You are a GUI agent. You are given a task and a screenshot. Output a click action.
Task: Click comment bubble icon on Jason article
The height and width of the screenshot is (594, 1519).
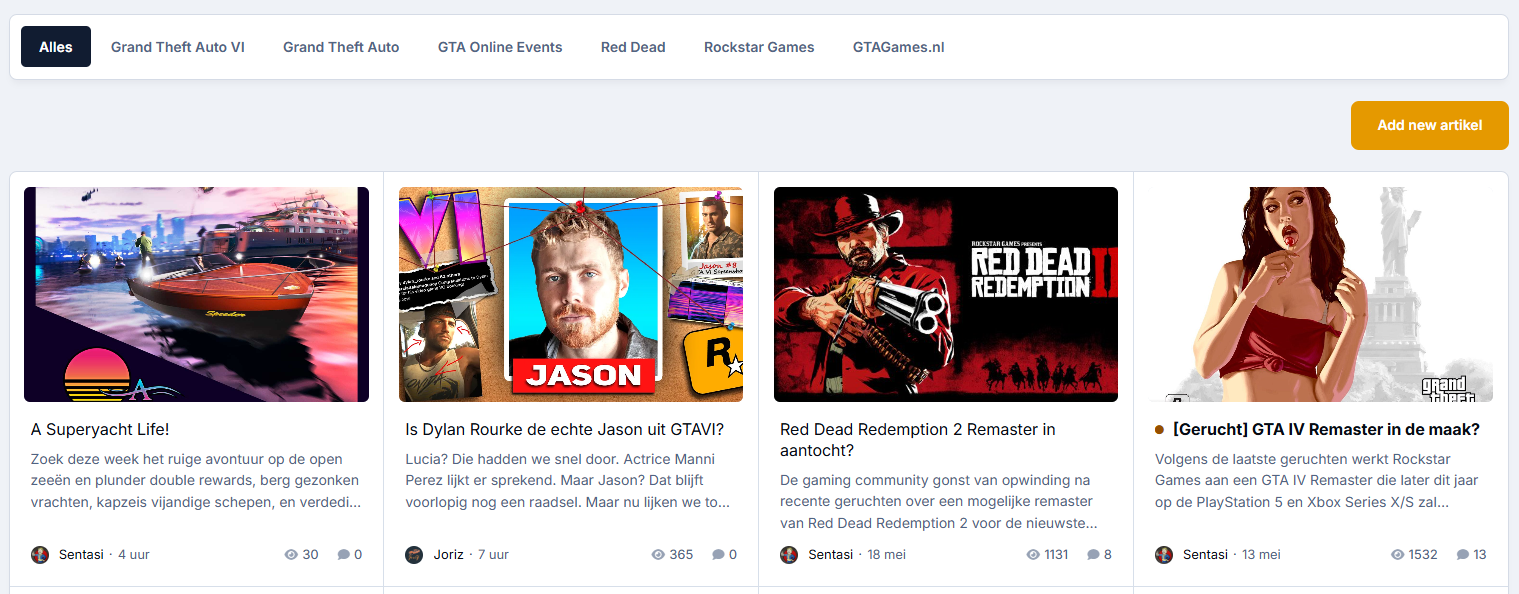coord(718,554)
